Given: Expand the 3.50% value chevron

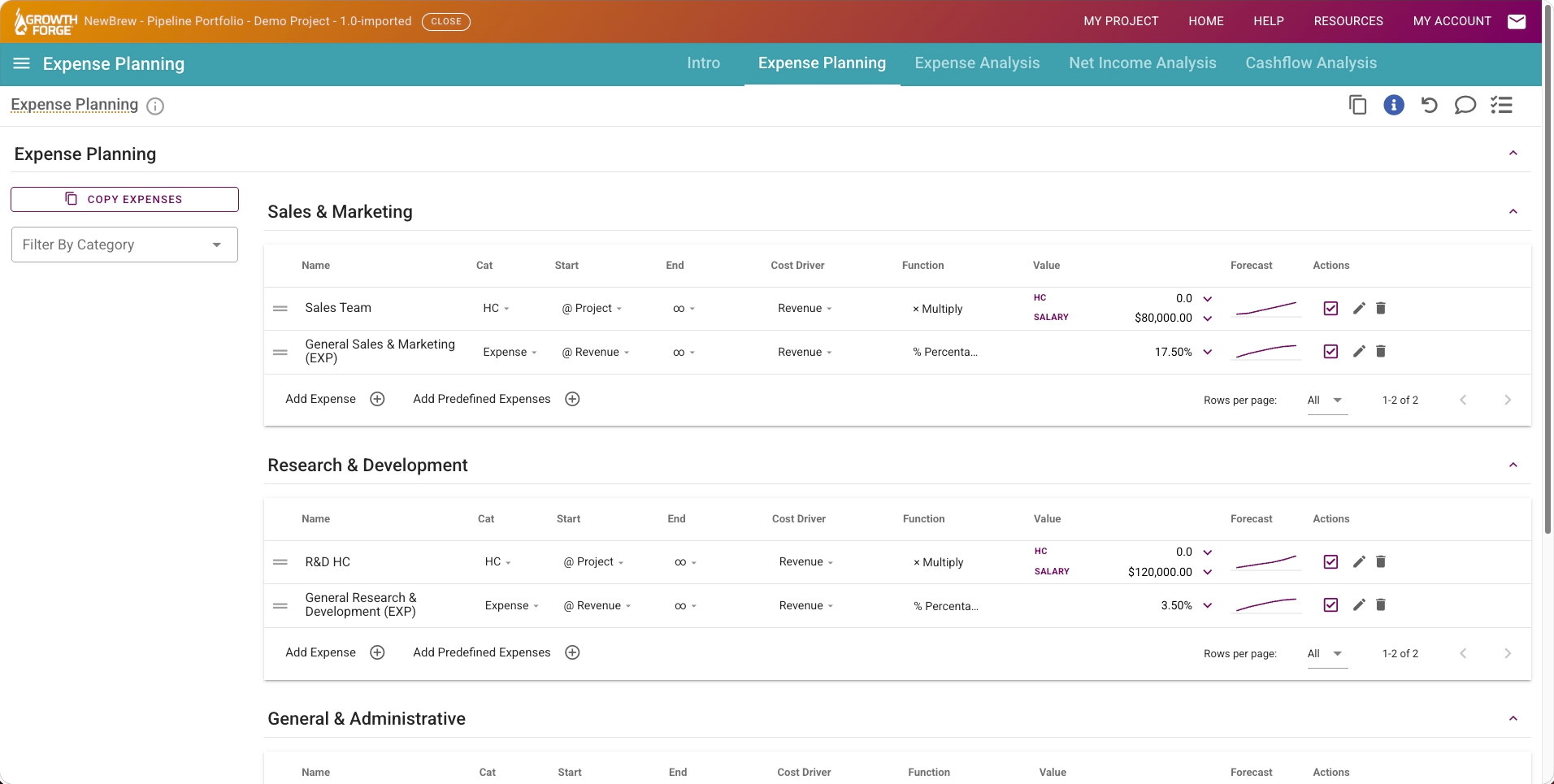Looking at the screenshot, I should pyautogui.click(x=1208, y=605).
